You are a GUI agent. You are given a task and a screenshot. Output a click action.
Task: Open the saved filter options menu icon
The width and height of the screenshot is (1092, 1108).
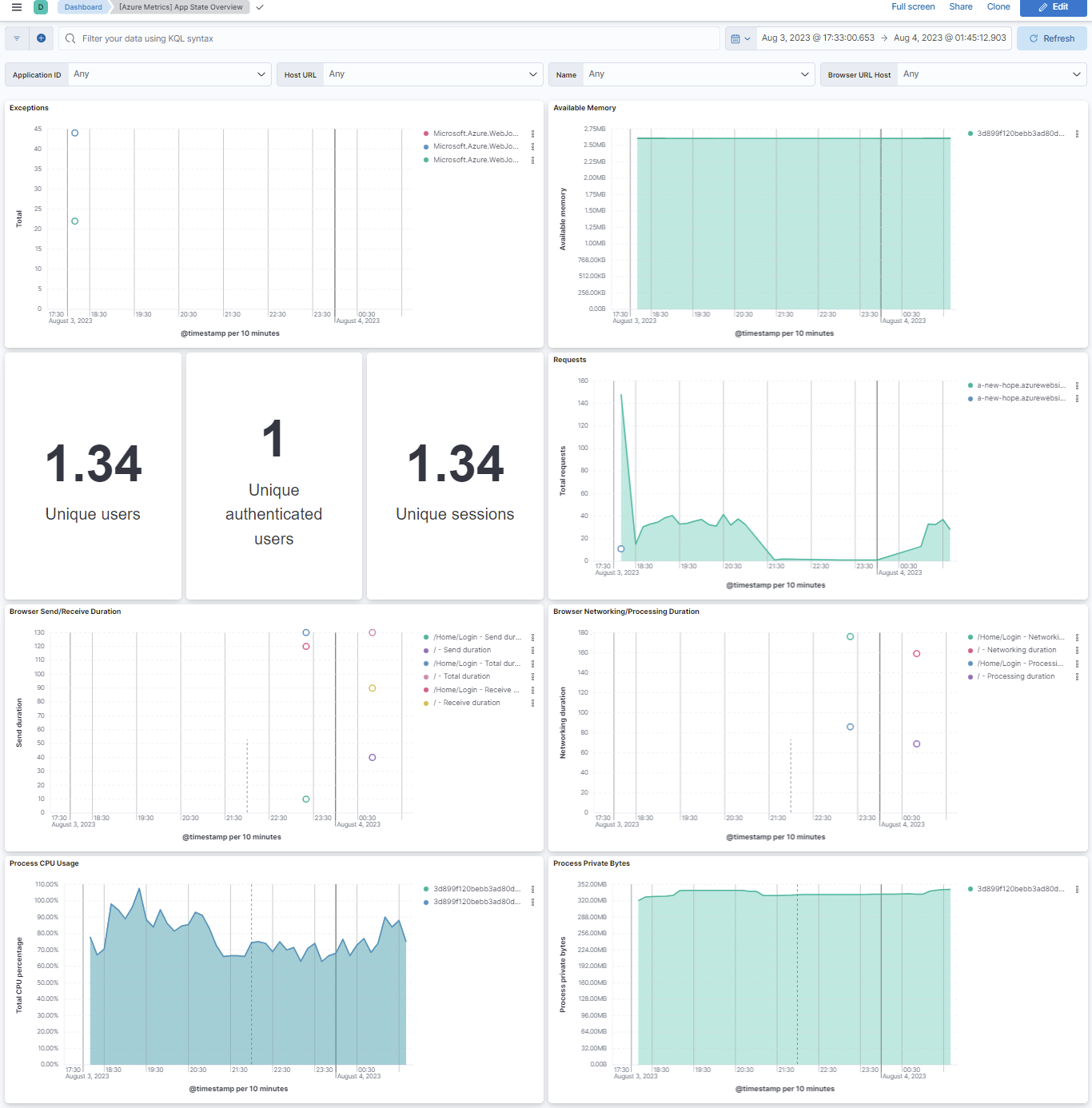17,38
